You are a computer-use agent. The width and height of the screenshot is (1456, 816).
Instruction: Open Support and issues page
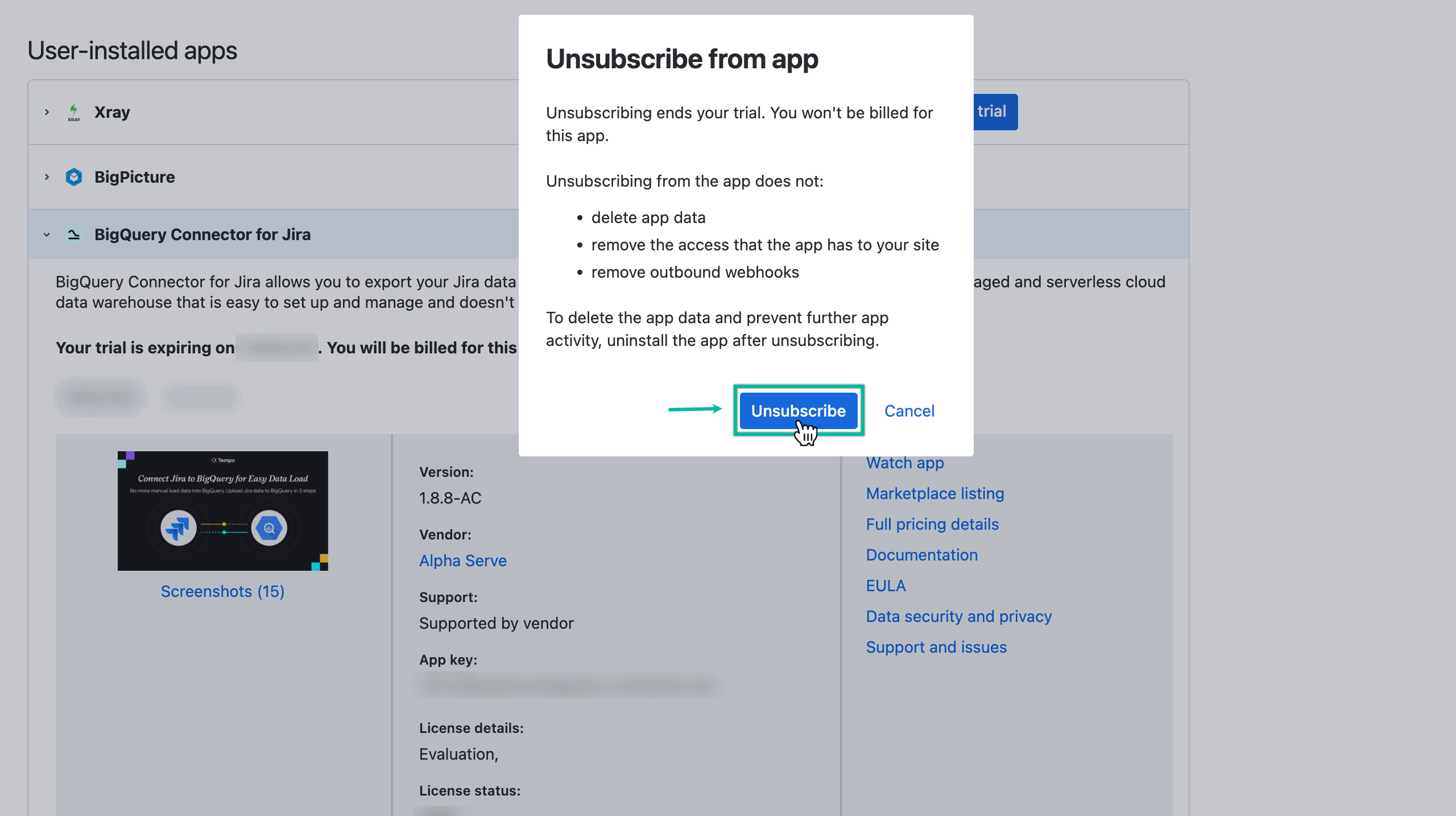tap(936, 647)
